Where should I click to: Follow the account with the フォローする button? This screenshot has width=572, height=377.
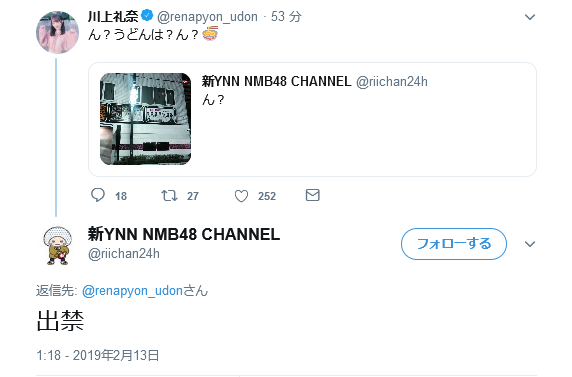tap(454, 244)
